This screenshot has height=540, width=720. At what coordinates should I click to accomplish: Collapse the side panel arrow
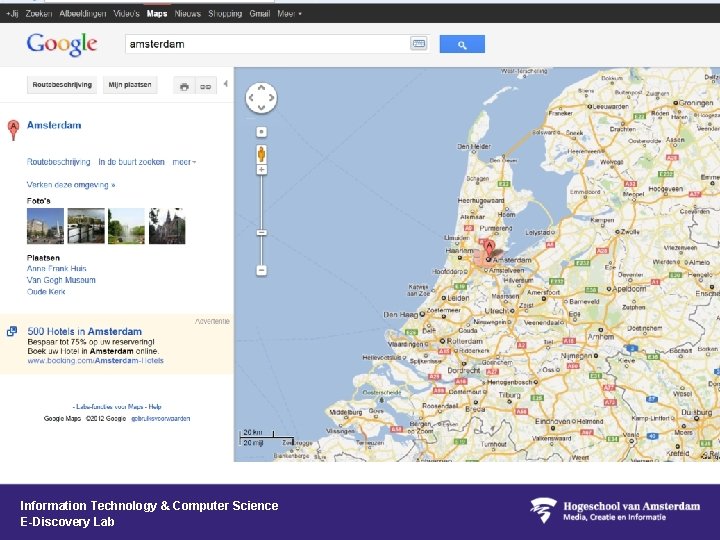225,84
